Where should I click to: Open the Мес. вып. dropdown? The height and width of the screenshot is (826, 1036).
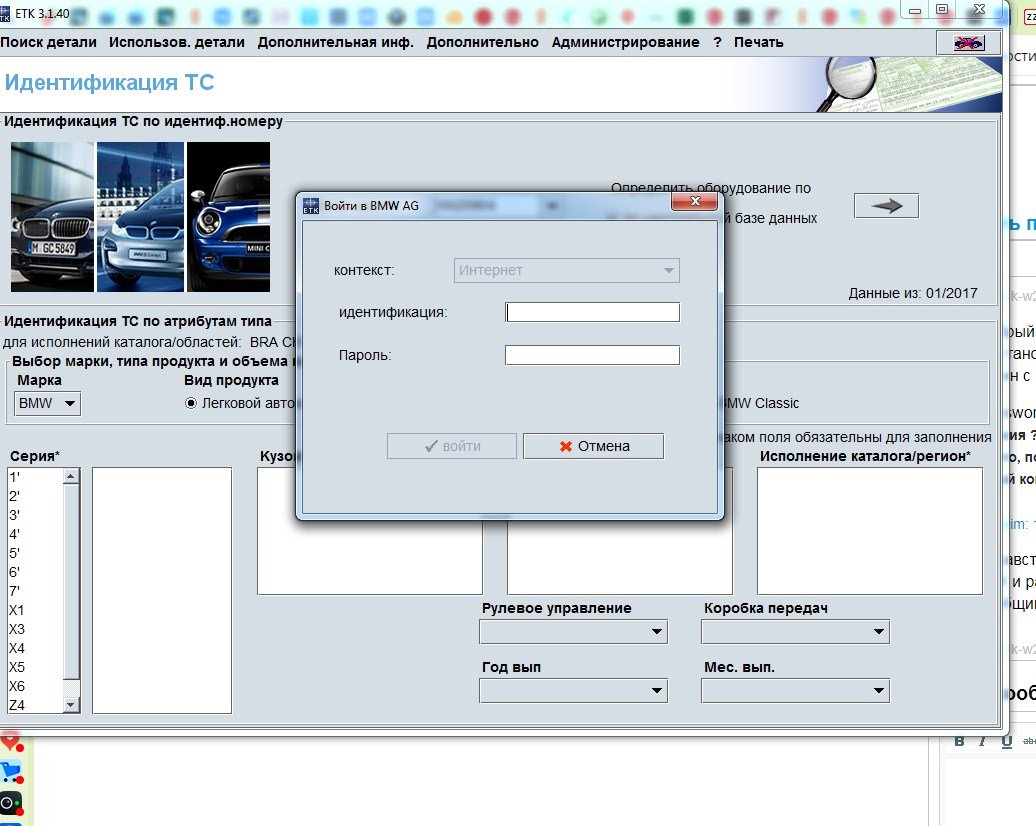click(x=796, y=691)
